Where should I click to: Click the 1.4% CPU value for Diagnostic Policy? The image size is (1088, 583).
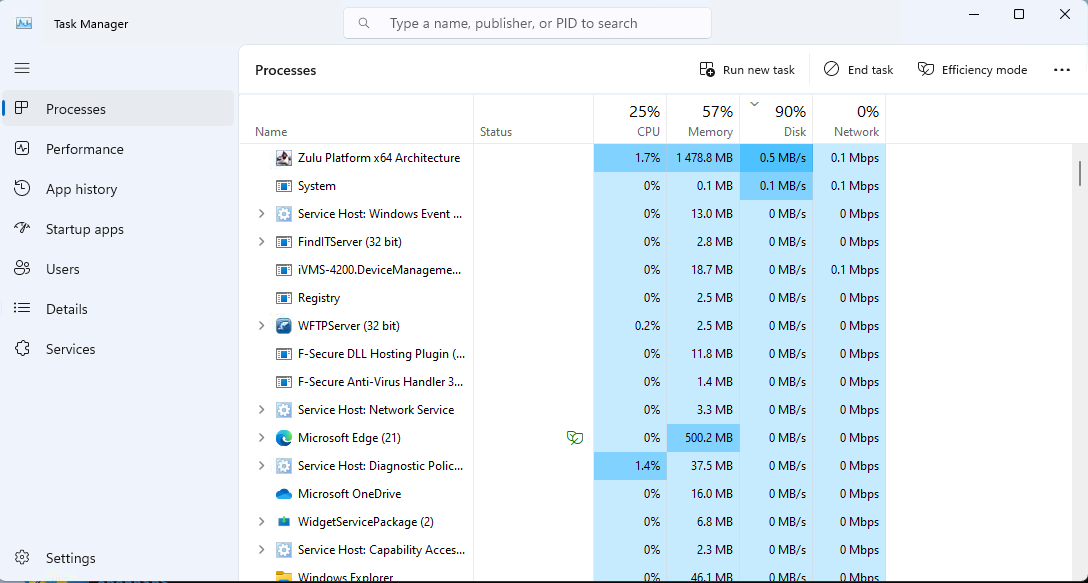(x=630, y=466)
